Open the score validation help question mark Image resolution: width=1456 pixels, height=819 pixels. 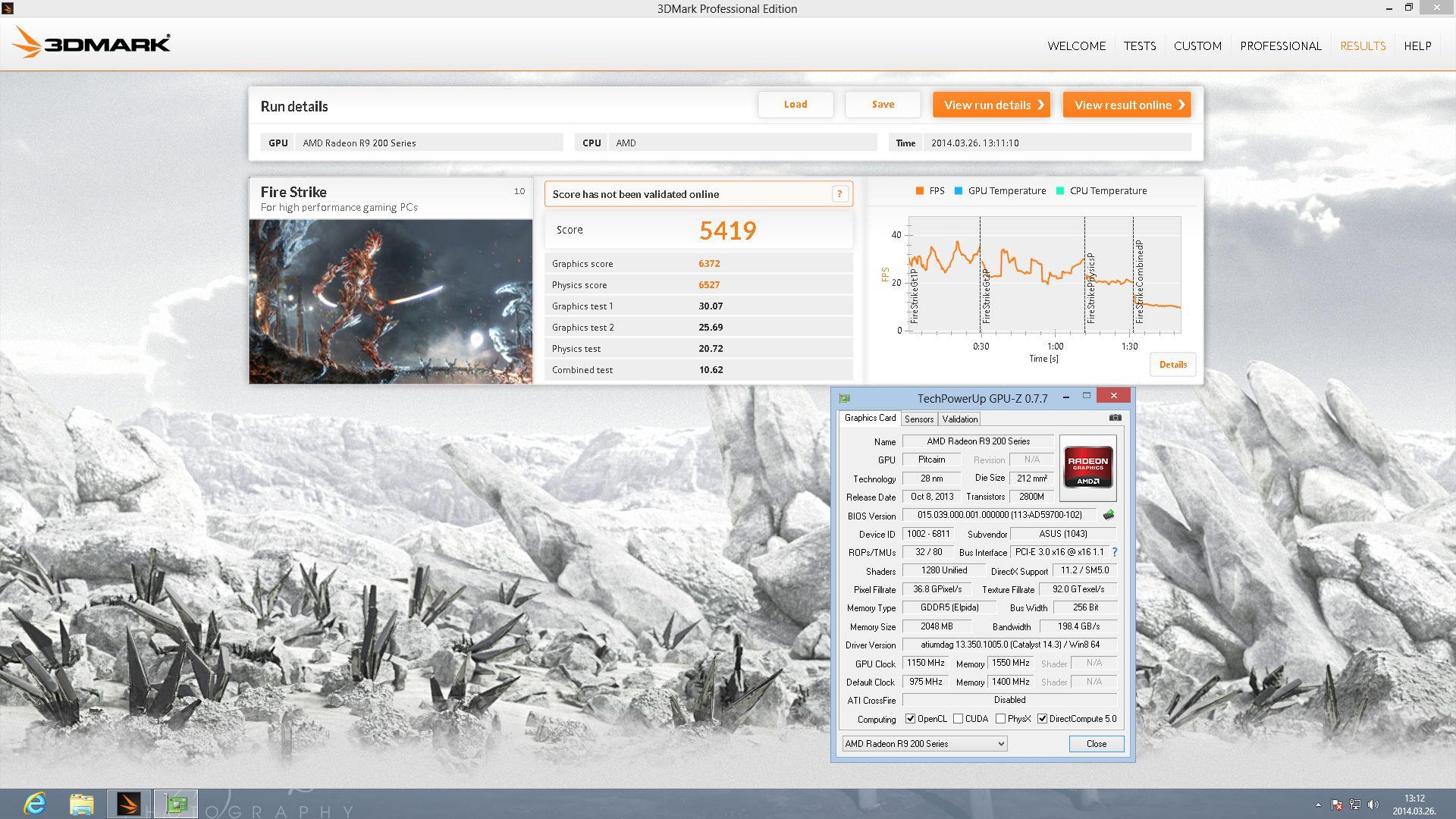pos(839,194)
